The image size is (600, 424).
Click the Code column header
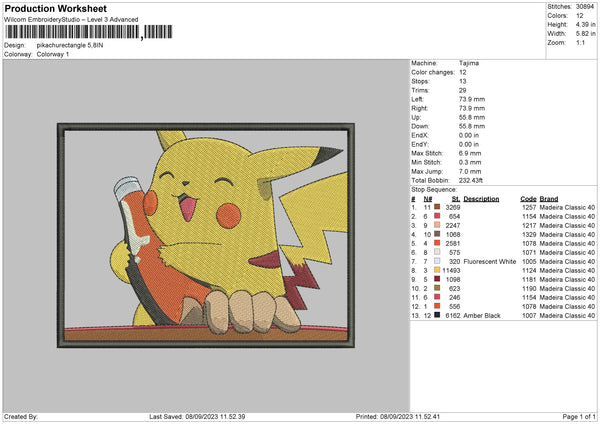[x=528, y=199]
